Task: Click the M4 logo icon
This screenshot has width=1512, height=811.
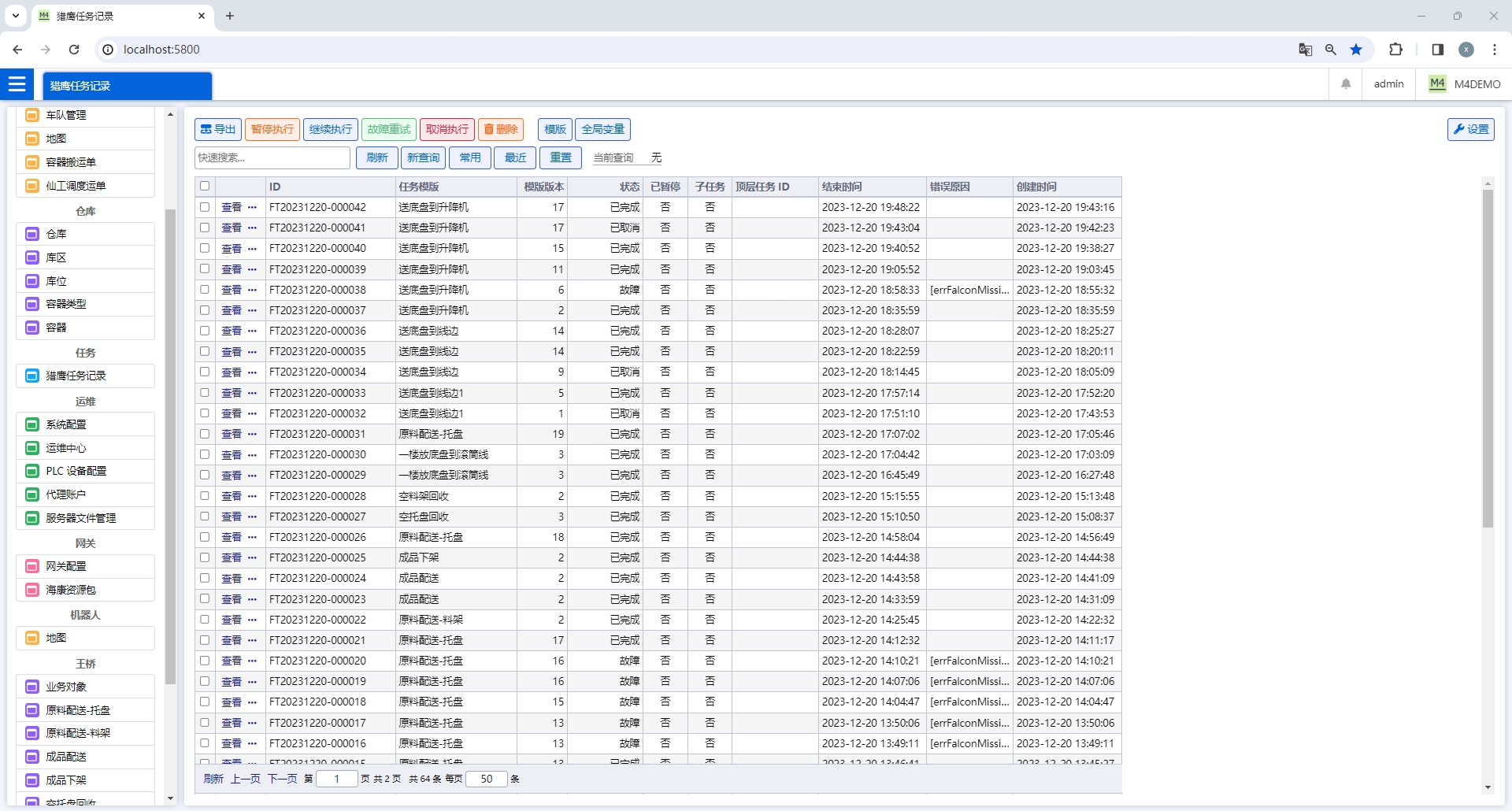Action: (x=1437, y=83)
